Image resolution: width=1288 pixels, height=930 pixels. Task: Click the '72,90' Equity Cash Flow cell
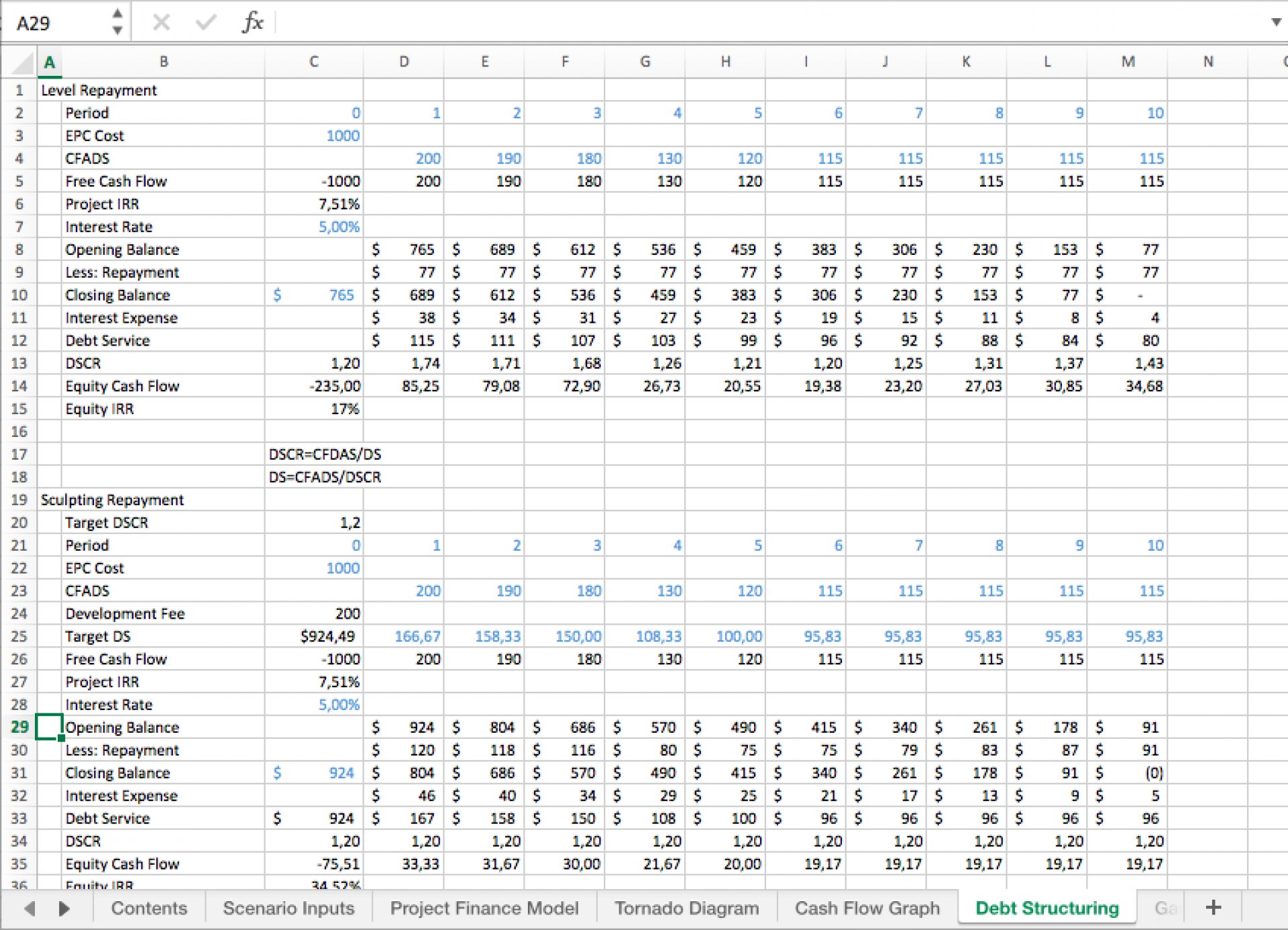click(564, 386)
